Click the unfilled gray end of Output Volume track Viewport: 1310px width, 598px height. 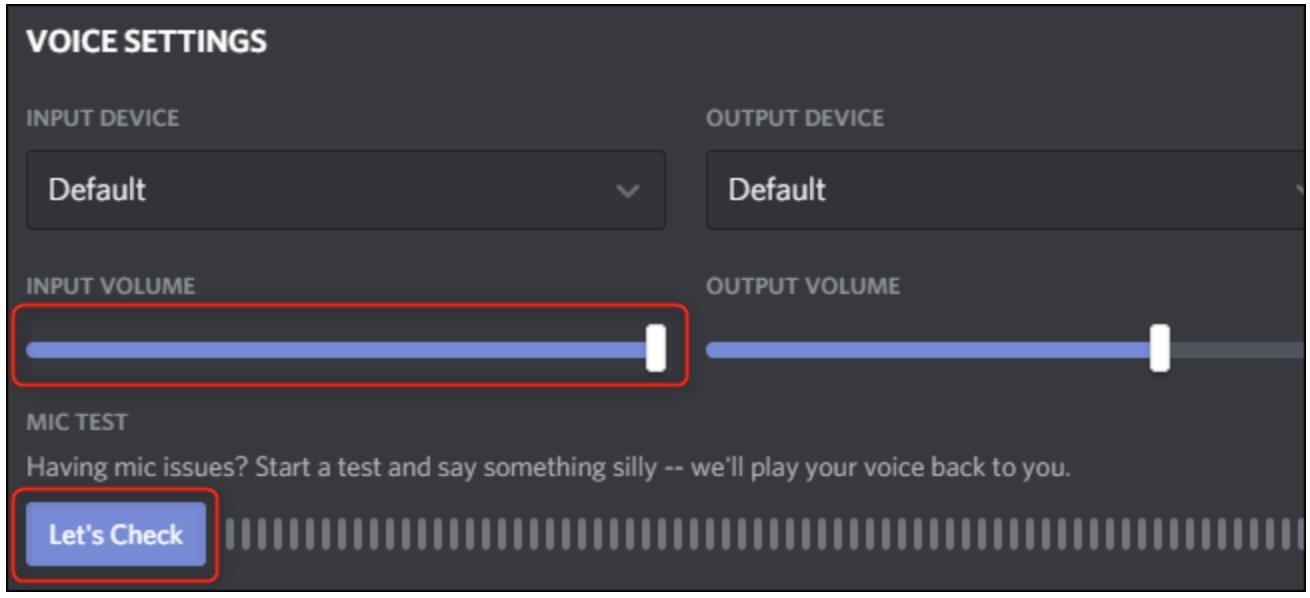tap(1240, 350)
